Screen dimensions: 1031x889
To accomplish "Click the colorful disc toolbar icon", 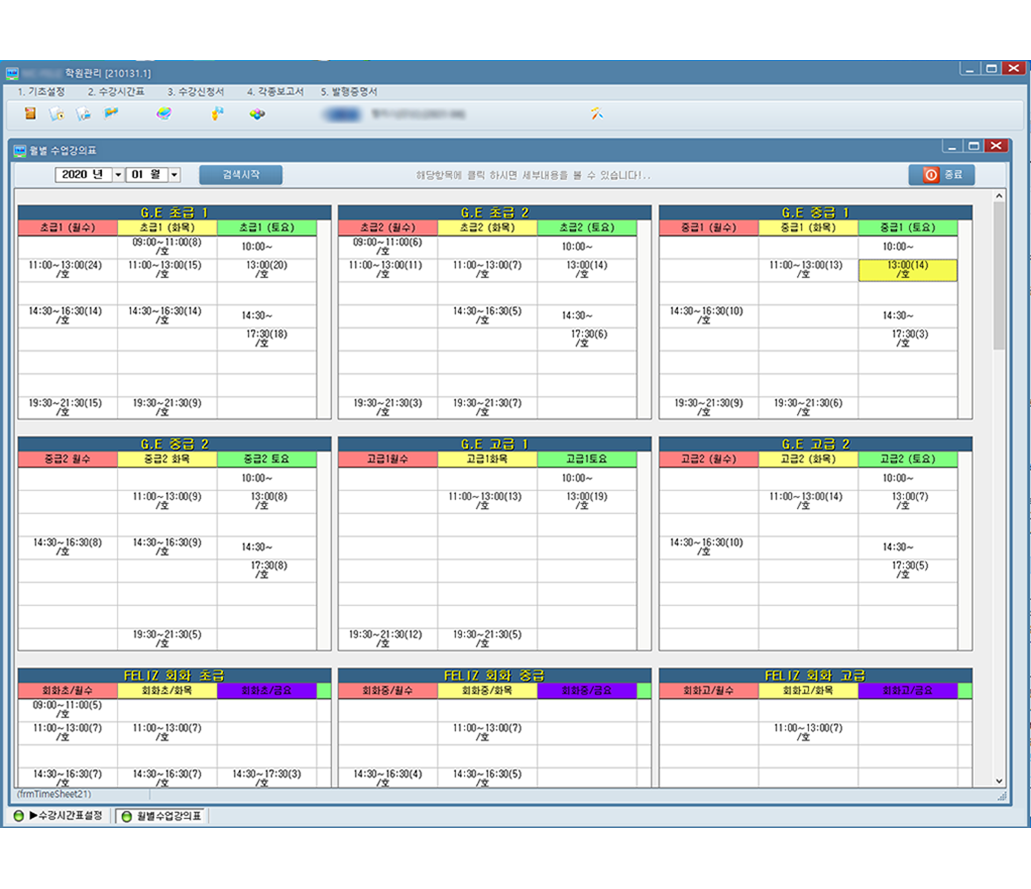I will [164, 114].
